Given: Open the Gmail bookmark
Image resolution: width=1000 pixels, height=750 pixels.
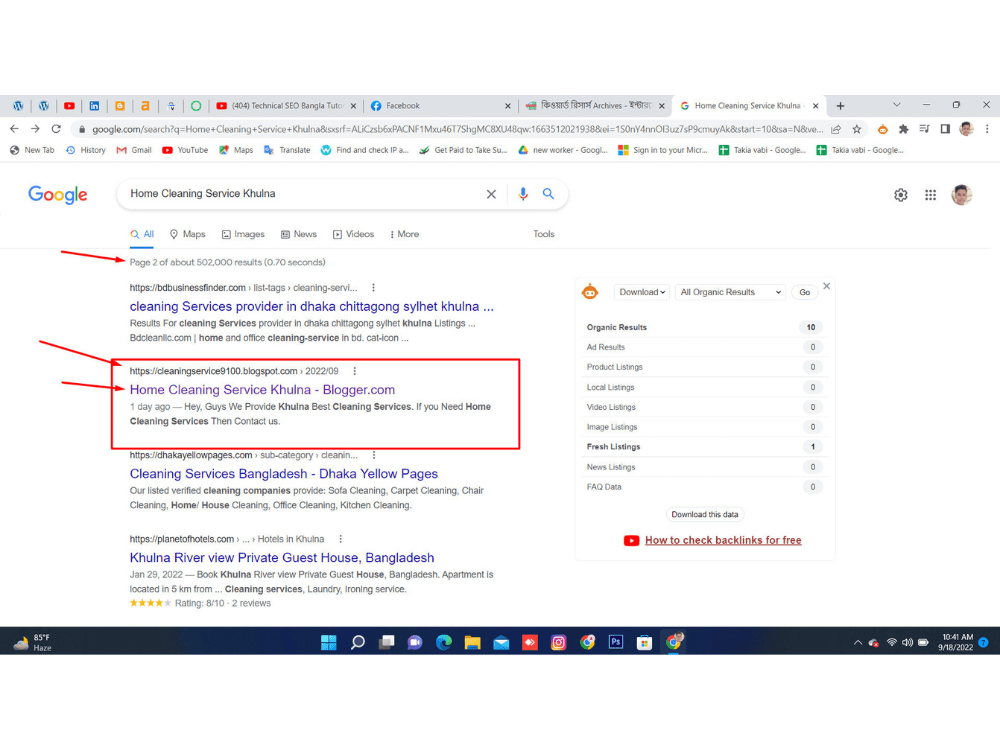Looking at the screenshot, I should click(x=134, y=151).
